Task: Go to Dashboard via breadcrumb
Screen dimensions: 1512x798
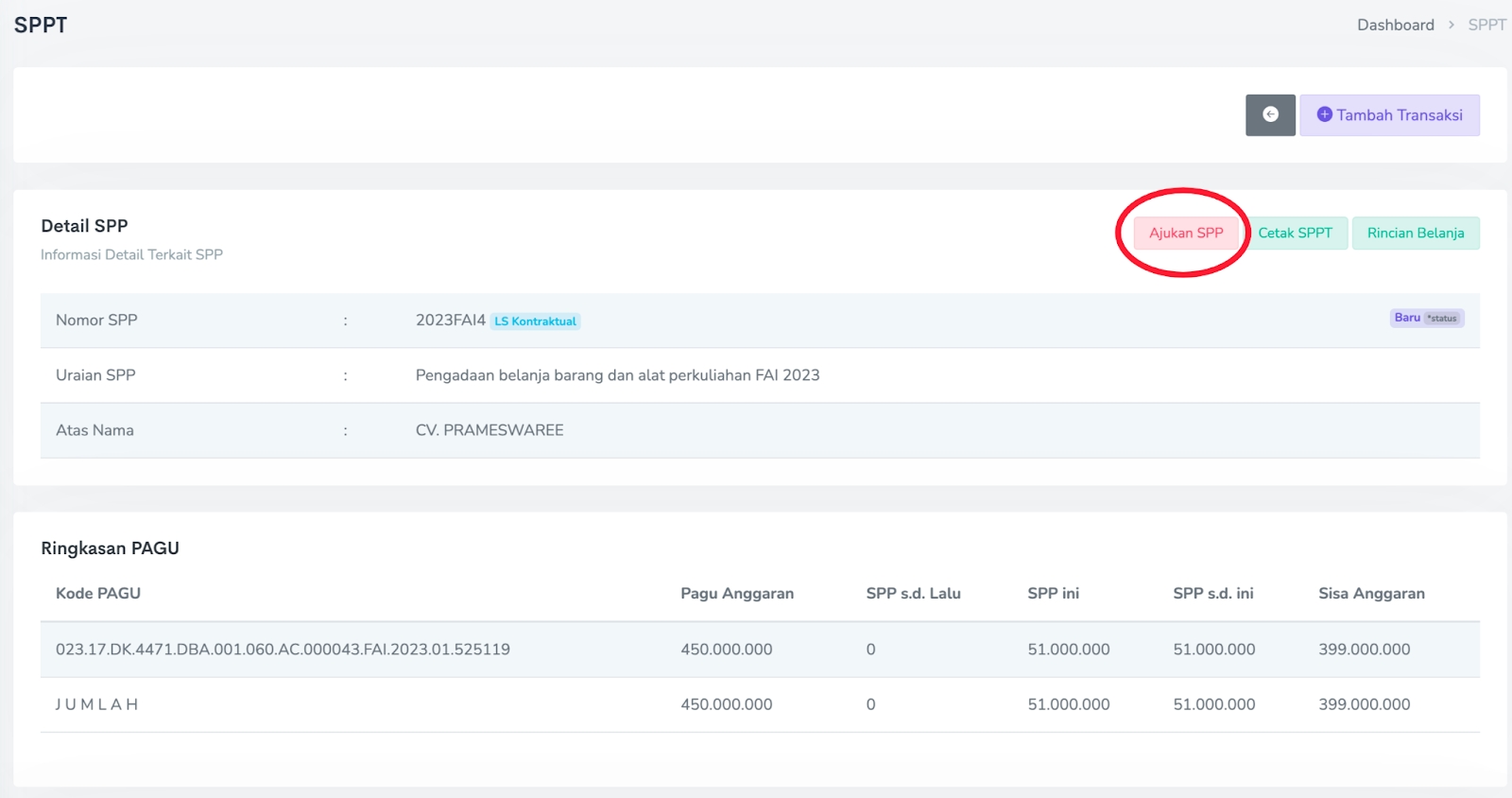Action: pos(1395,25)
